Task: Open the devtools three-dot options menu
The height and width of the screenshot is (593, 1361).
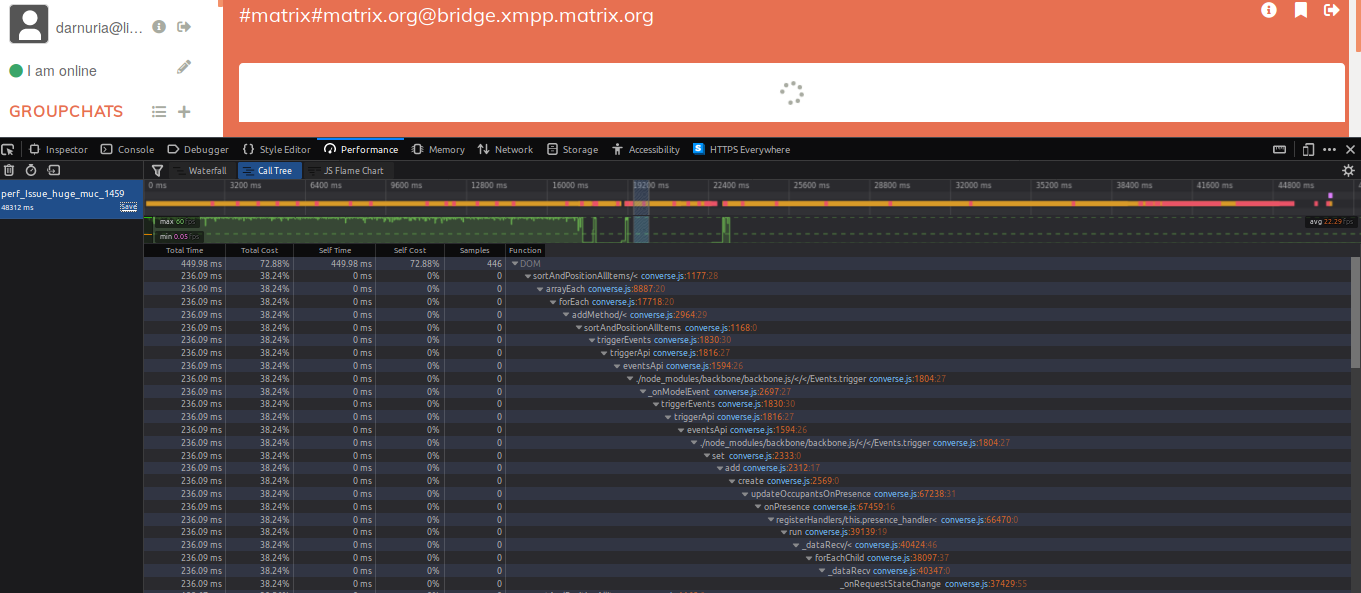Action: pyautogui.click(x=1329, y=149)
